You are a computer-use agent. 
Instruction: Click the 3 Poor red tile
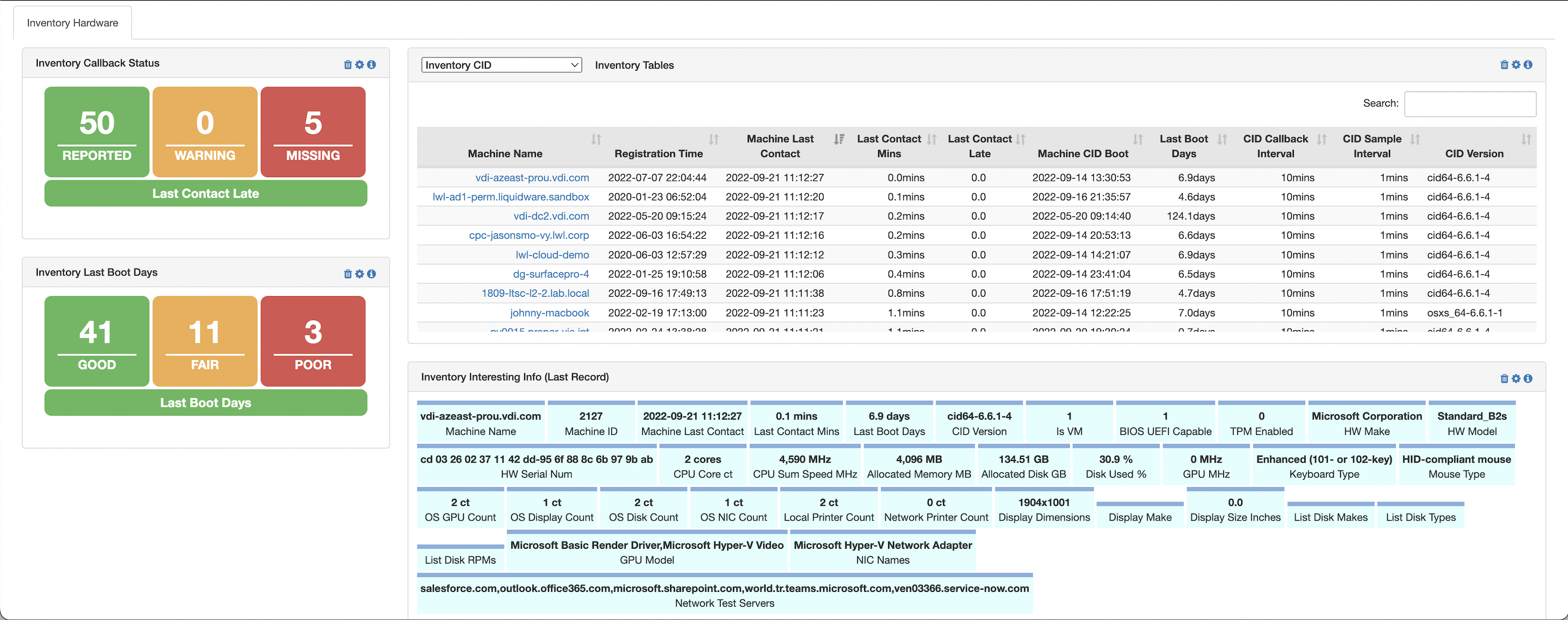click(x=313, y=341)
